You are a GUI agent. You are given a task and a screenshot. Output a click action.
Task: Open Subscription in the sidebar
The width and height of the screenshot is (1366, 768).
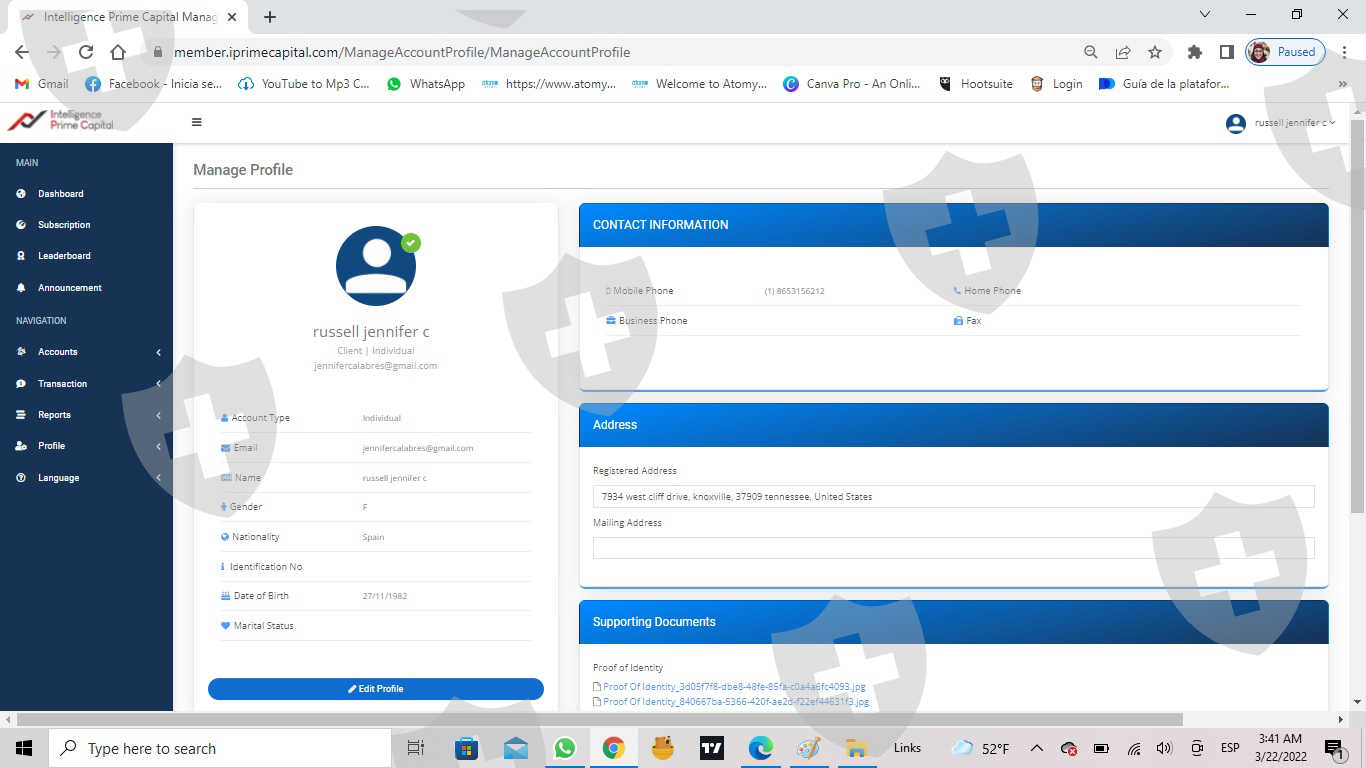pyautogui.click(x=64, y=225)
